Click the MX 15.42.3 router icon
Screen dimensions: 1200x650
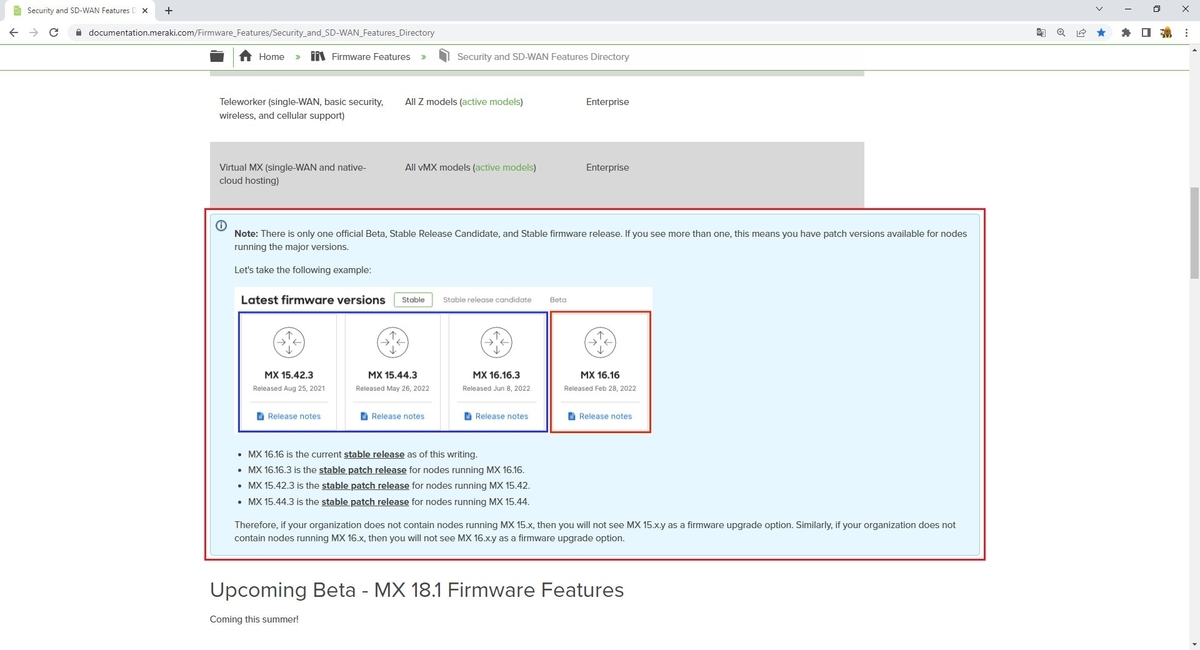tap(288, 343)
